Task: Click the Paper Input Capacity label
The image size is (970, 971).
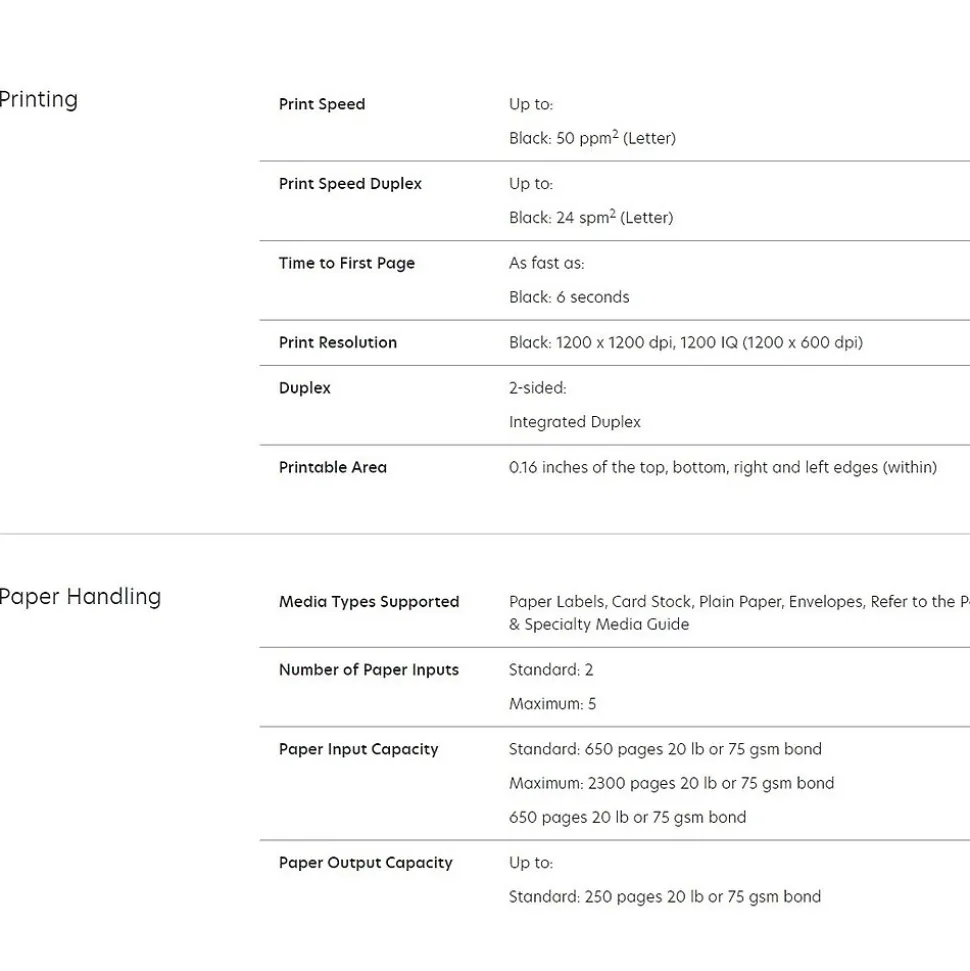Action: 358,749
